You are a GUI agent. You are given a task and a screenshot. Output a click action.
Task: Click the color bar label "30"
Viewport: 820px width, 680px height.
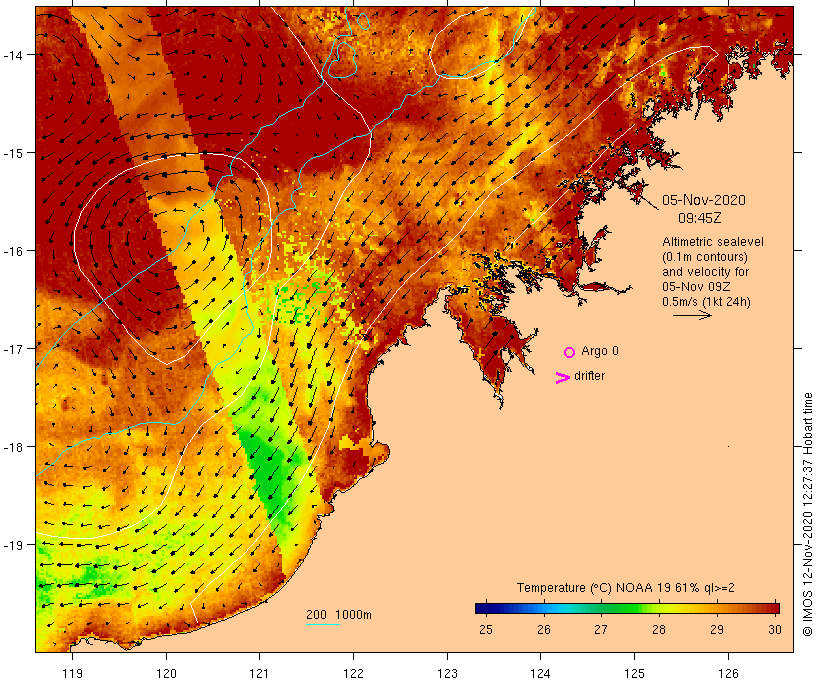pos(775,629)
